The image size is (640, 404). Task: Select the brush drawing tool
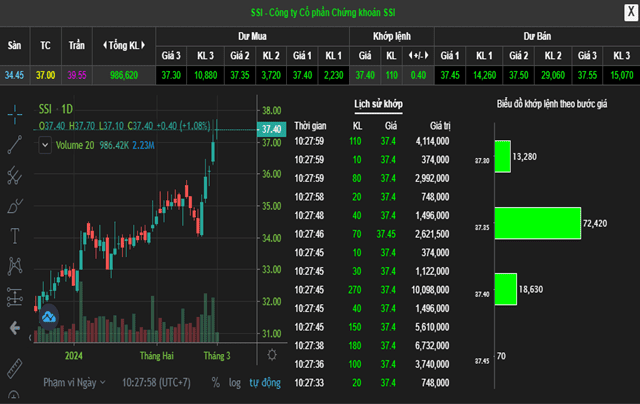(15, 206)
